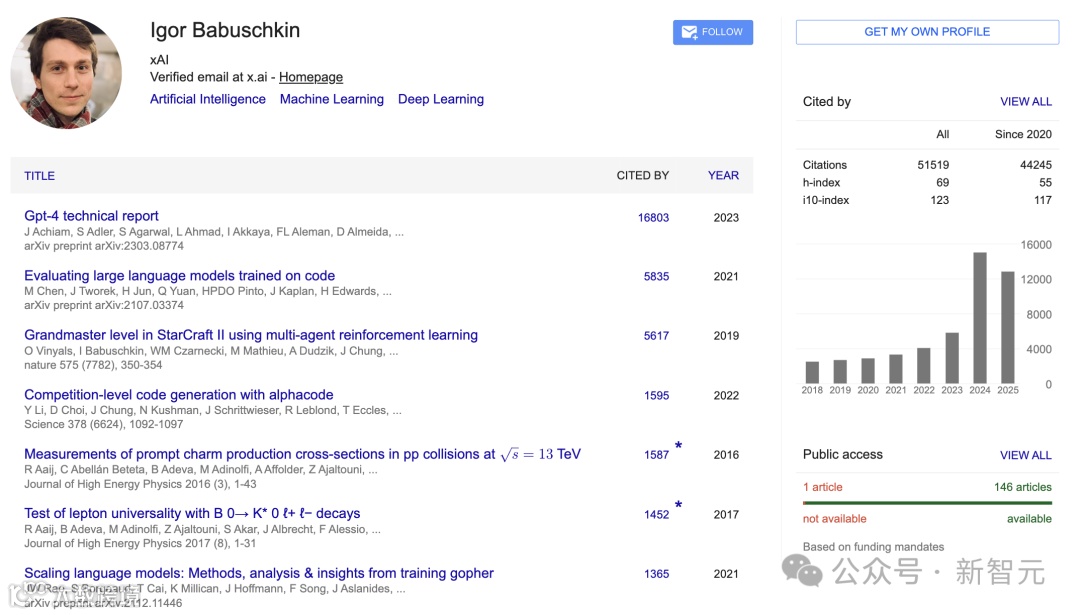Open the 1 article not available link
The width and height of the screenshot is (1080, 615).
click(x=822, y=488)
